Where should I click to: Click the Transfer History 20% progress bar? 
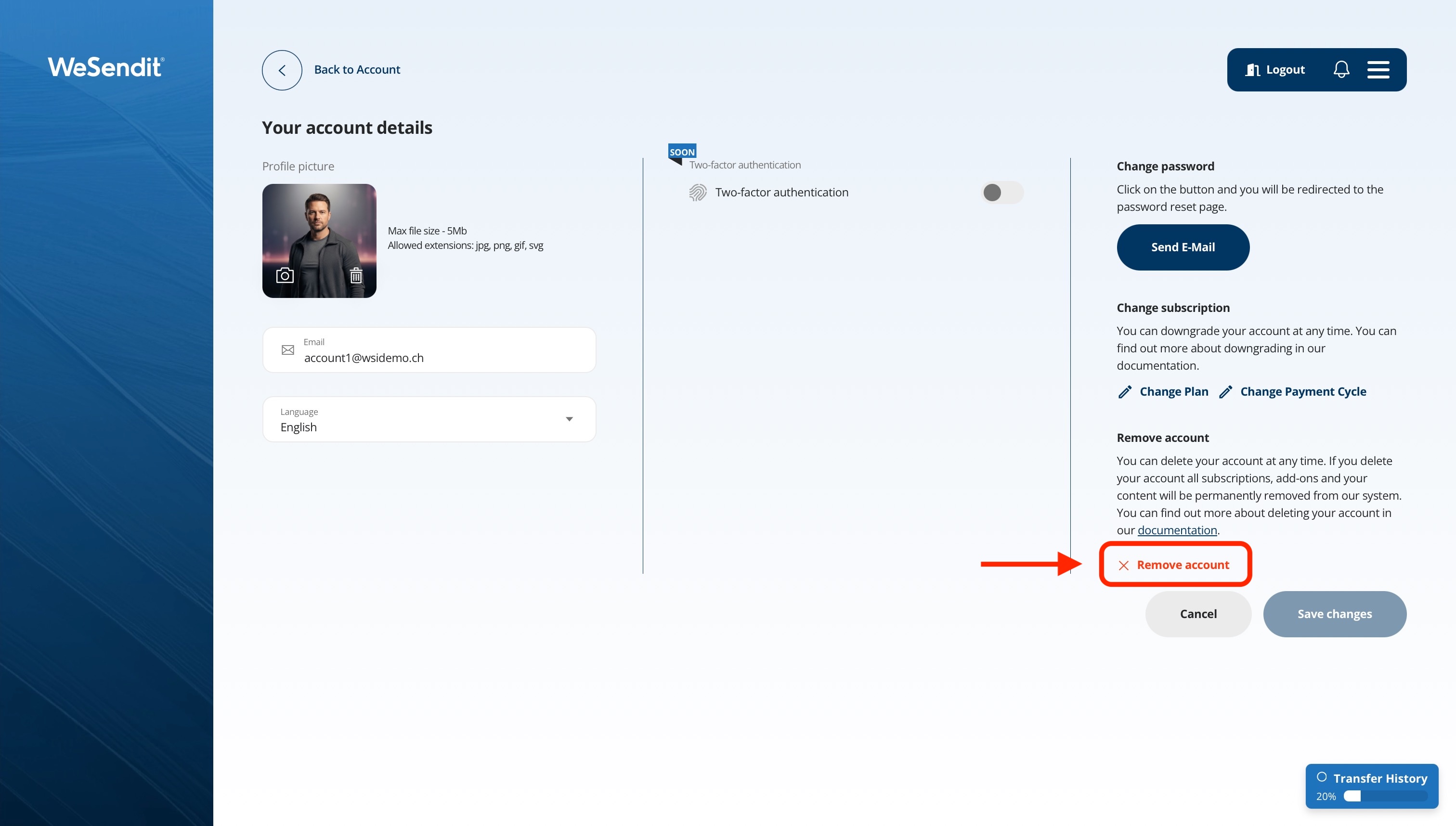tap(1385, 797)
